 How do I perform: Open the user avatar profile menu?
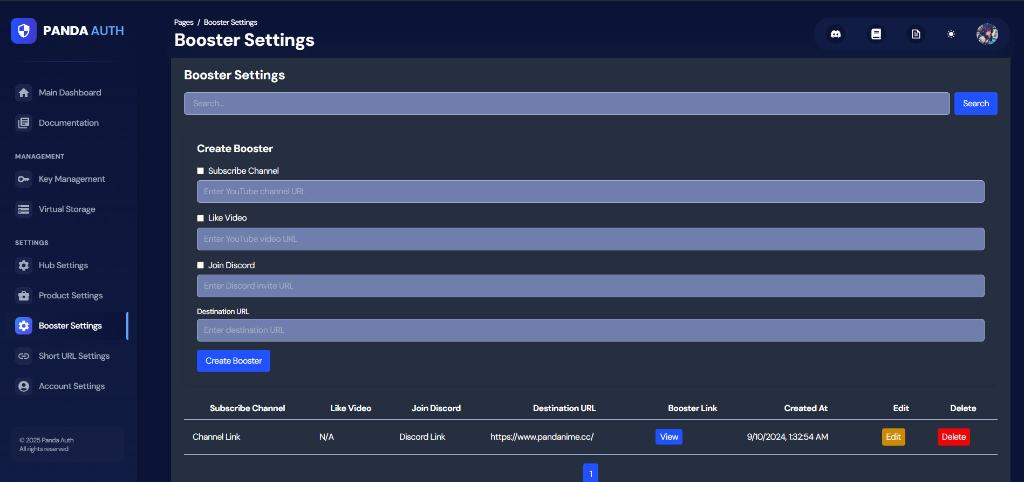tap(987, 34)
